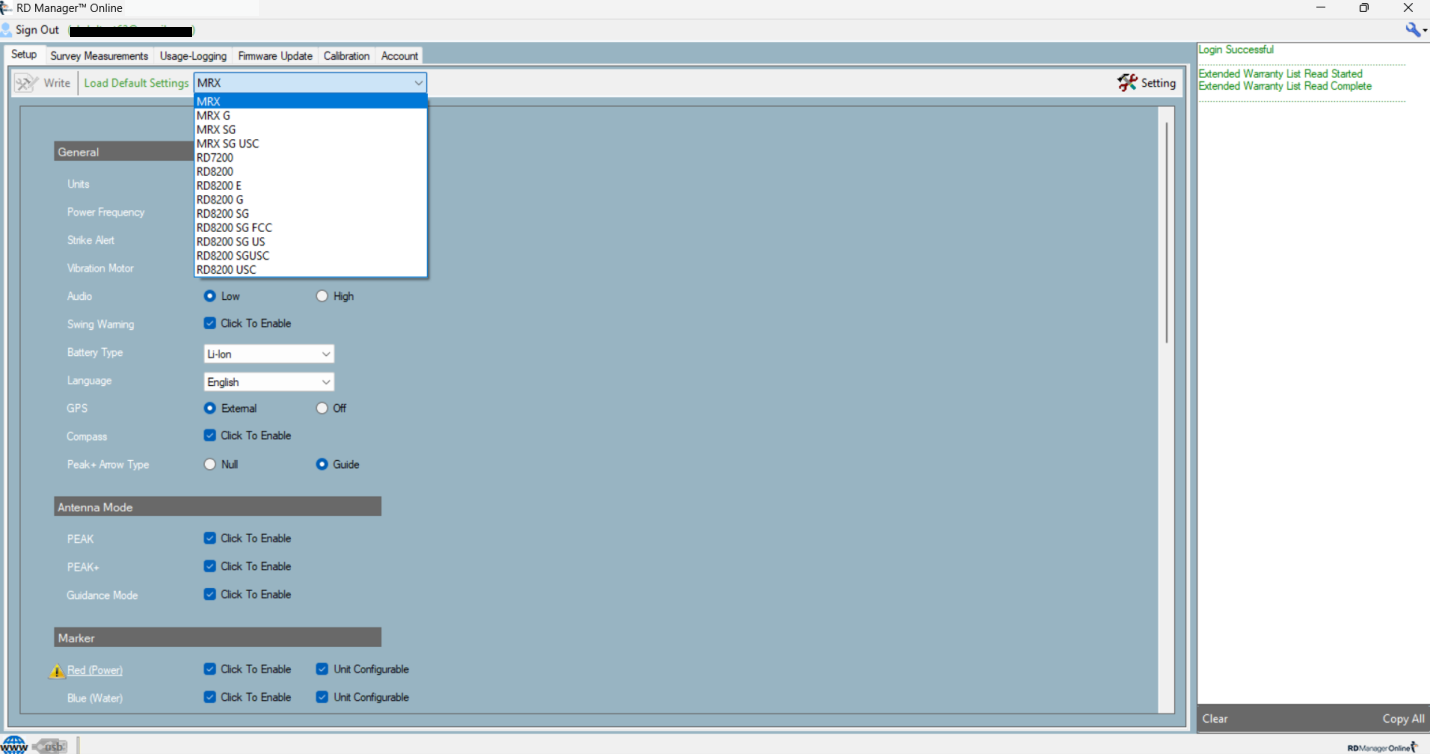Image resolution: width=1430 pixels, height=754 pixels.
Task: Toggle PEAK+ antenna mode checkbox
Action: (x=210, y=566)
